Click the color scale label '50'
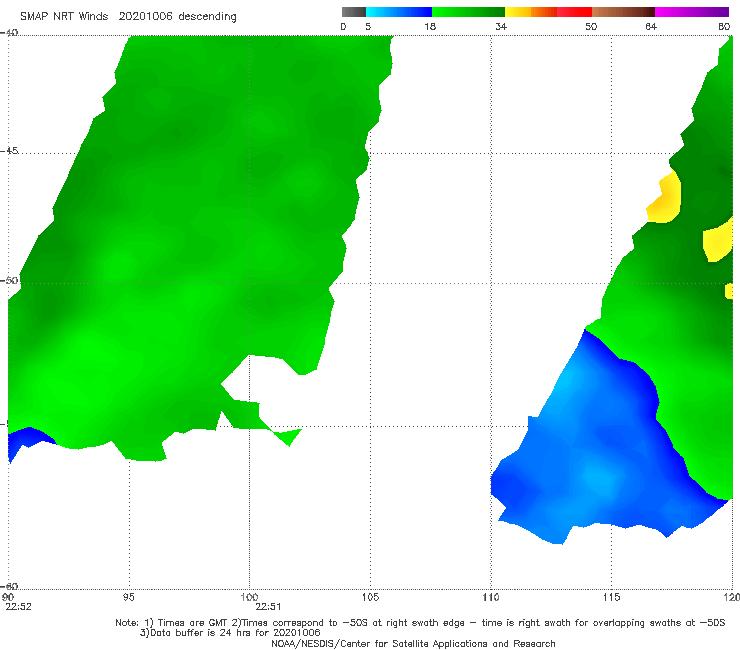Screen dimensions: 740x650 coord(591,26)
